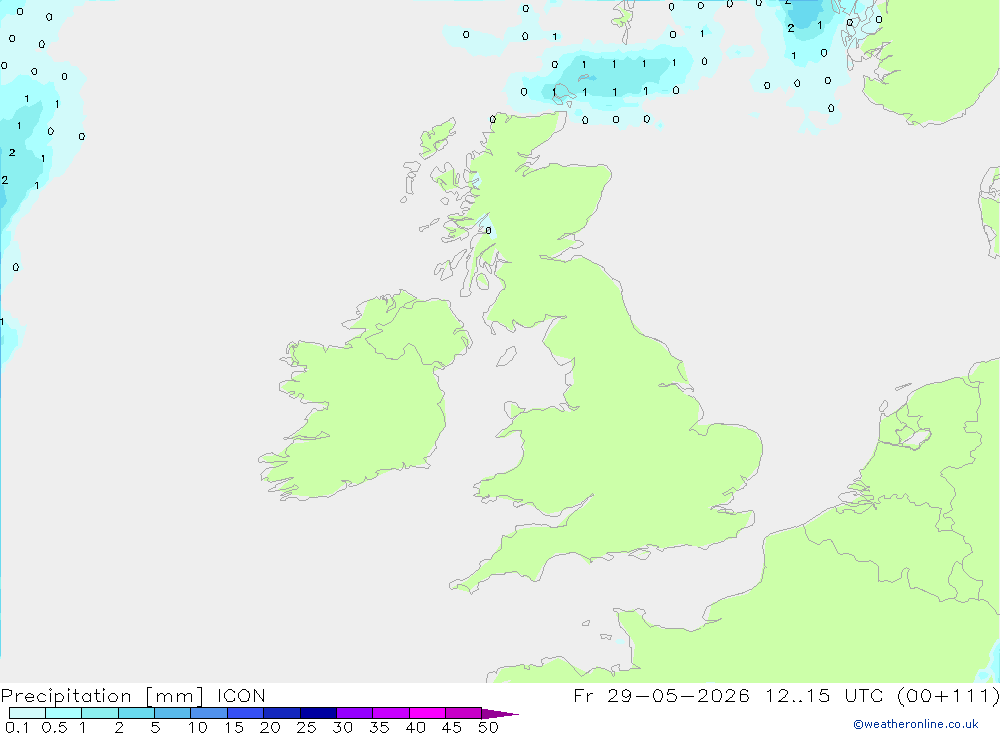Pick the legend swatch between 40 and 45

(427, 713)
